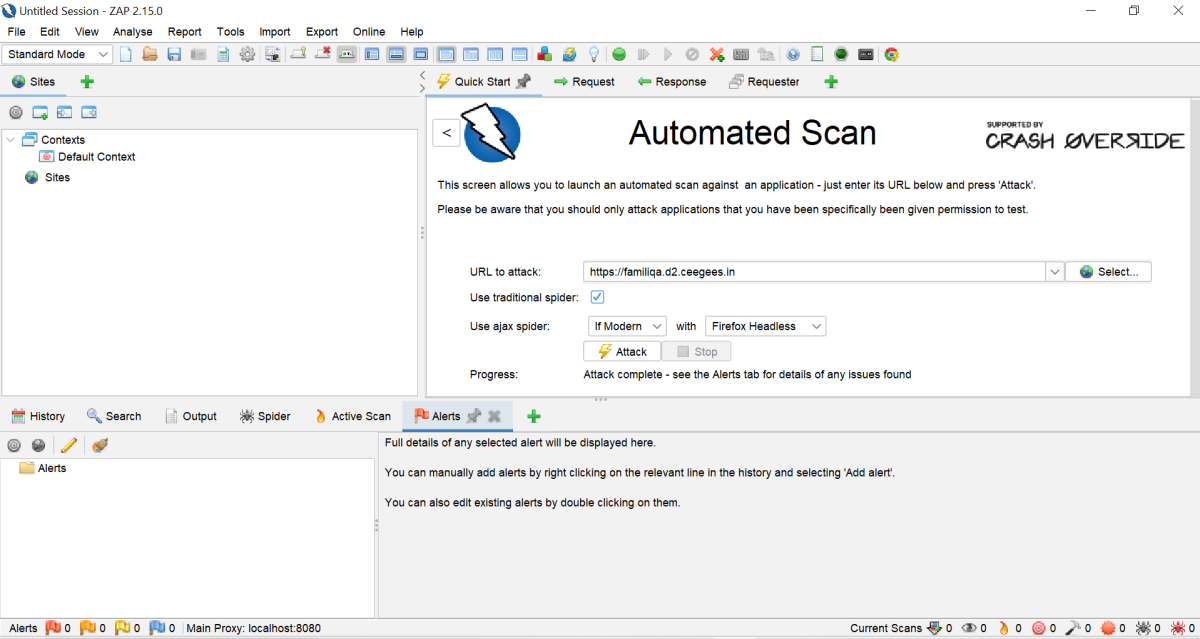Click the Import Context icon in Sites panel
The width and height of the screenshot is (1200, 639).
(x=64, y=113)
